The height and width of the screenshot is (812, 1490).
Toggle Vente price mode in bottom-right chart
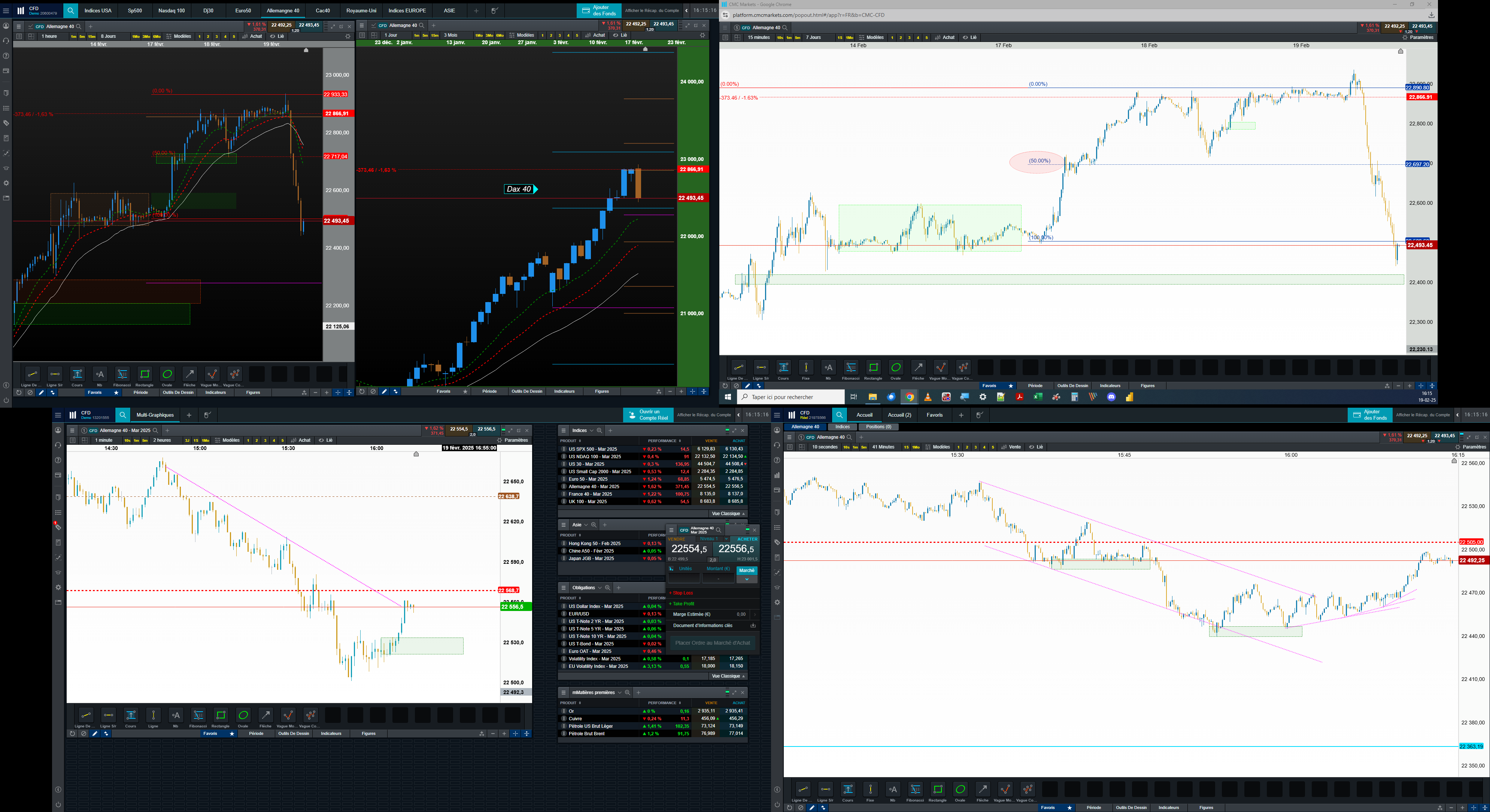1011,447
